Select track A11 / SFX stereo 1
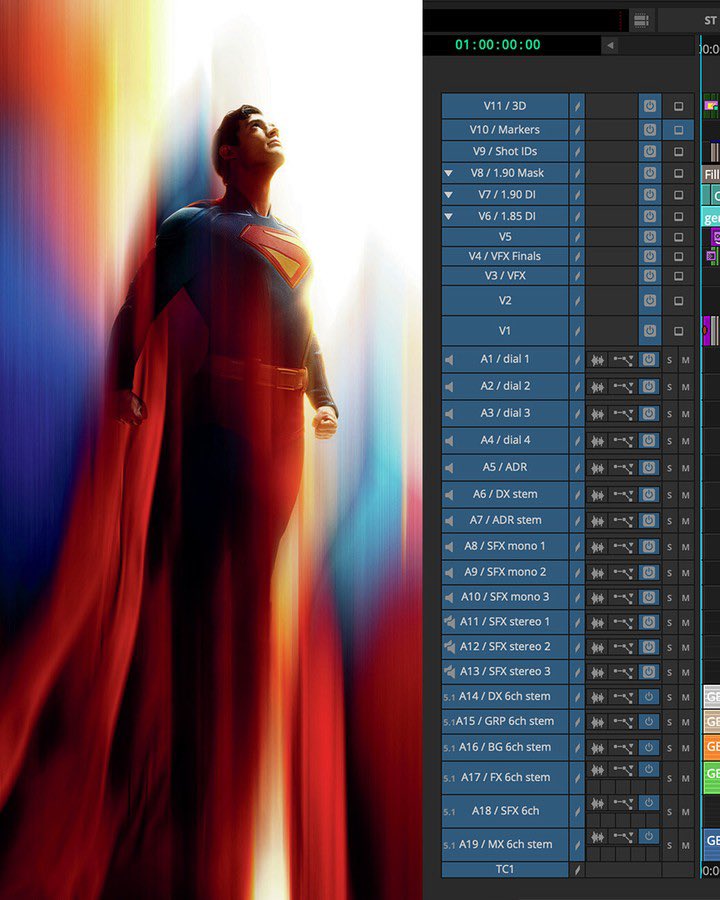The width and height of the screenshot is (720, 900). pos(505,622)
